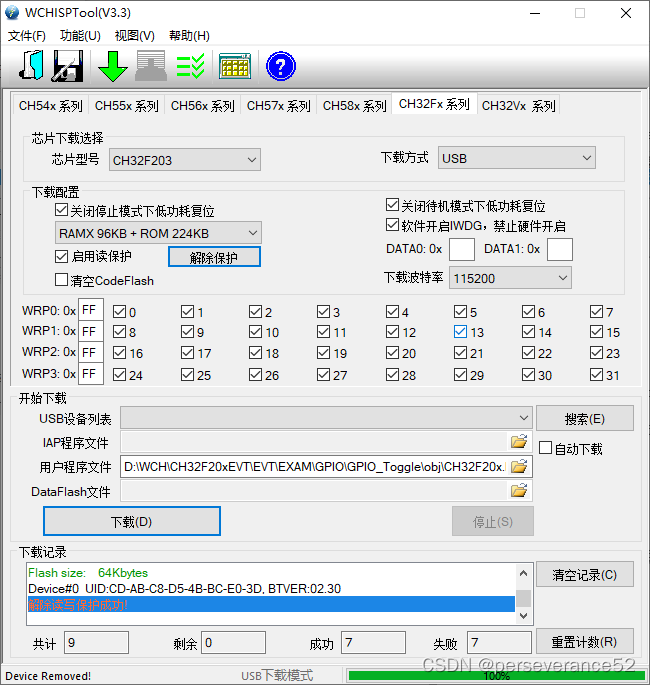The height and width of the screenshot is (685, 650).
Task: Toggle write protect checkbox 0
Action: [x=119, y=311]
